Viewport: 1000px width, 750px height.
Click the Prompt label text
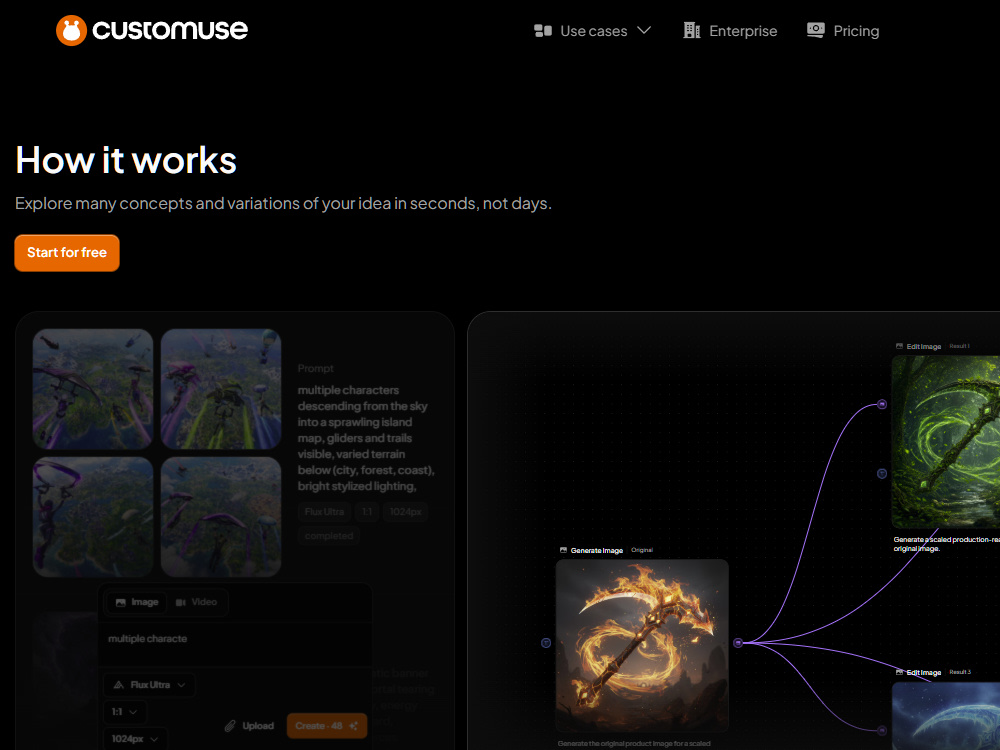pos(316,369)
